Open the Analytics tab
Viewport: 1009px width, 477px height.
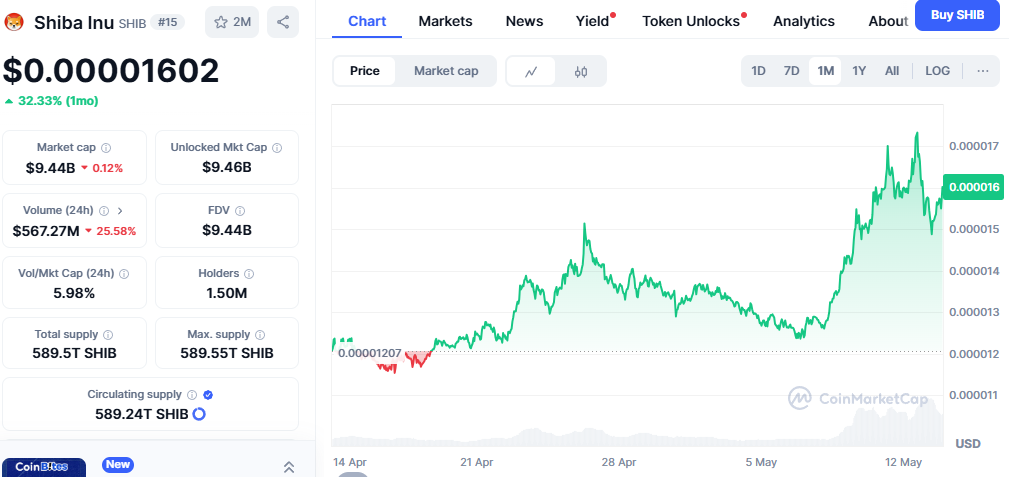pyautogui.click(x=804, y=21)
